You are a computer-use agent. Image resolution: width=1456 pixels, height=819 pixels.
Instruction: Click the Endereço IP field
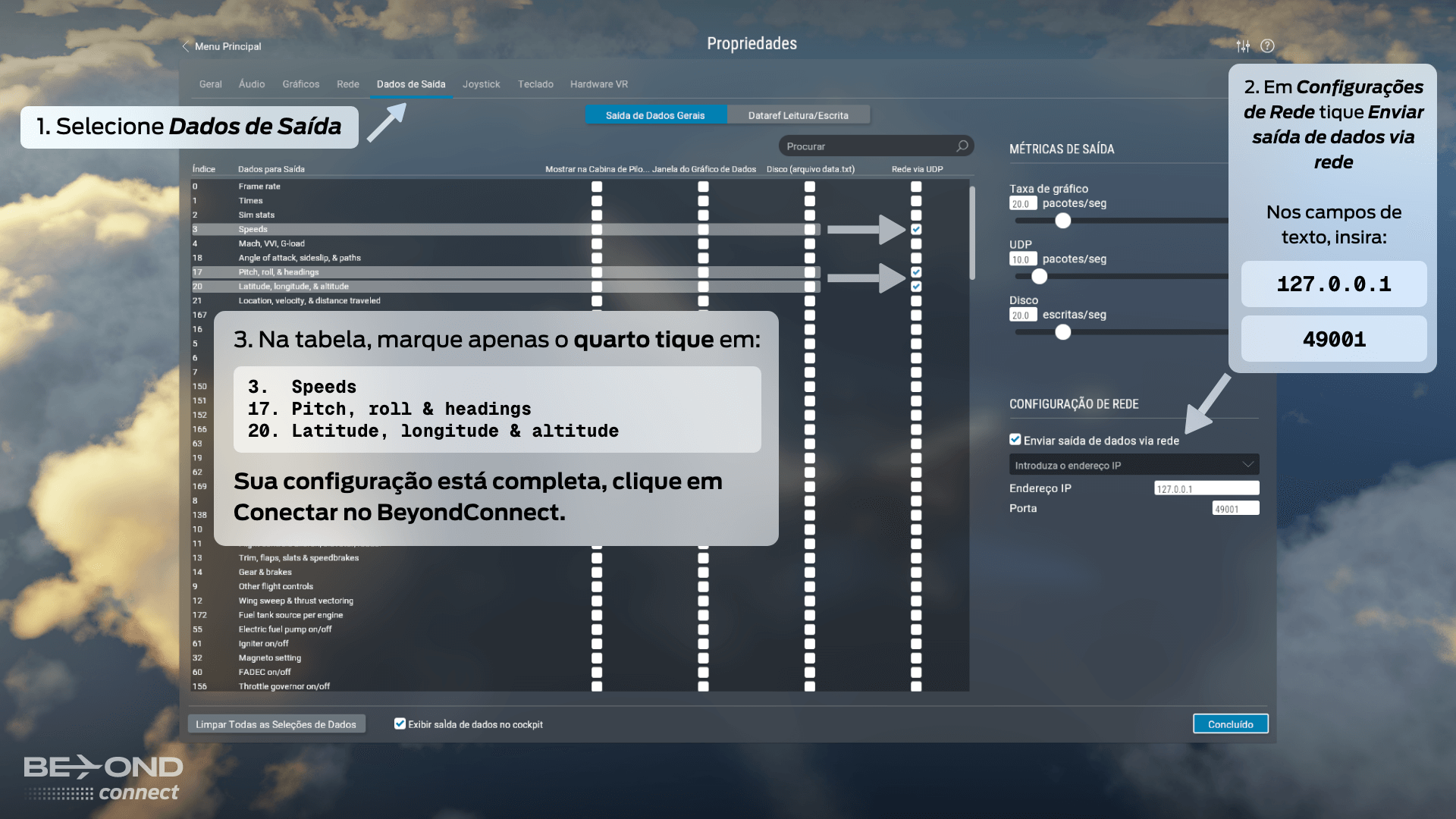(1207, 488)
